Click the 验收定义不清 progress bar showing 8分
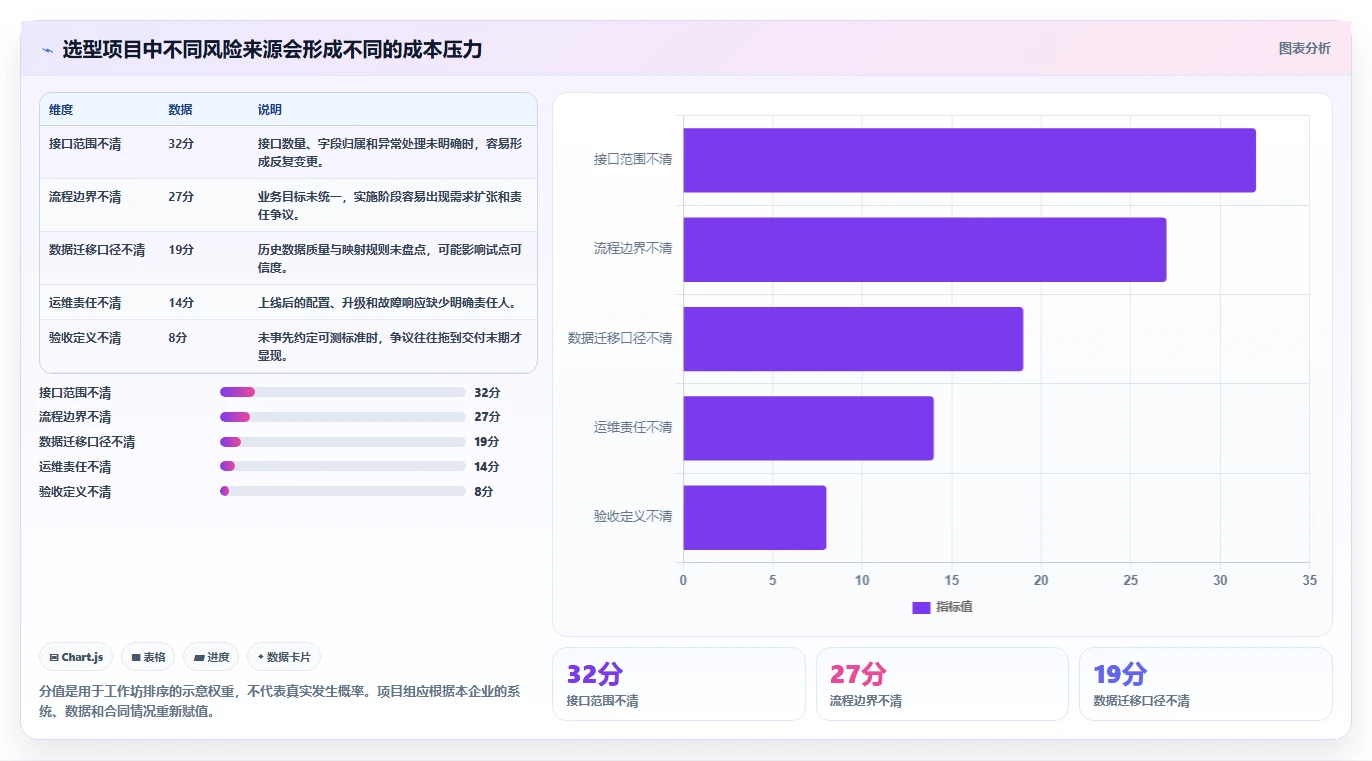Viewport: 1372px width, 761px height. pyautogui.click(x=343, y=491)
